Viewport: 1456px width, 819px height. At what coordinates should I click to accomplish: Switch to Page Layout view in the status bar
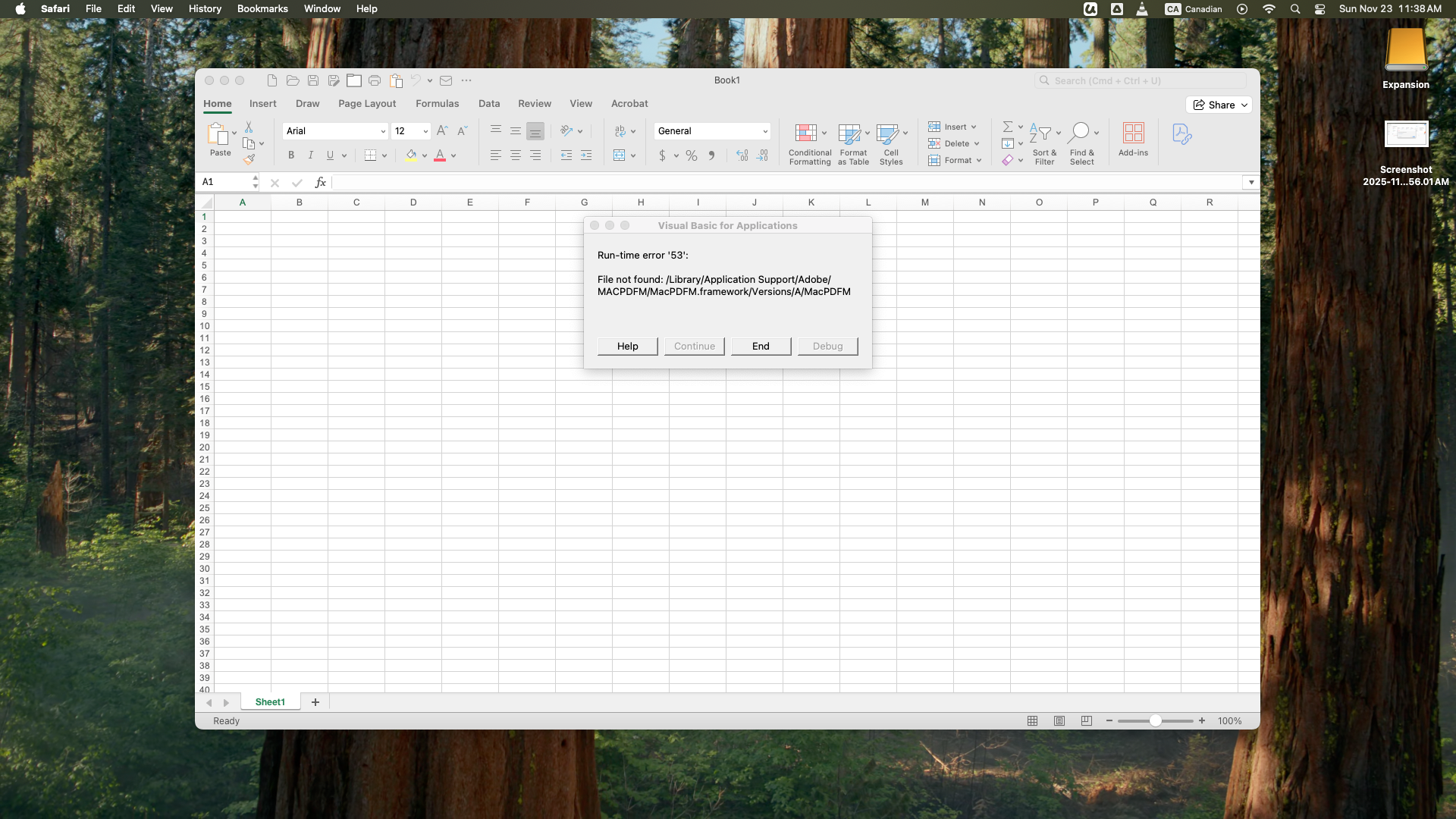click(x=1059, y=721)
